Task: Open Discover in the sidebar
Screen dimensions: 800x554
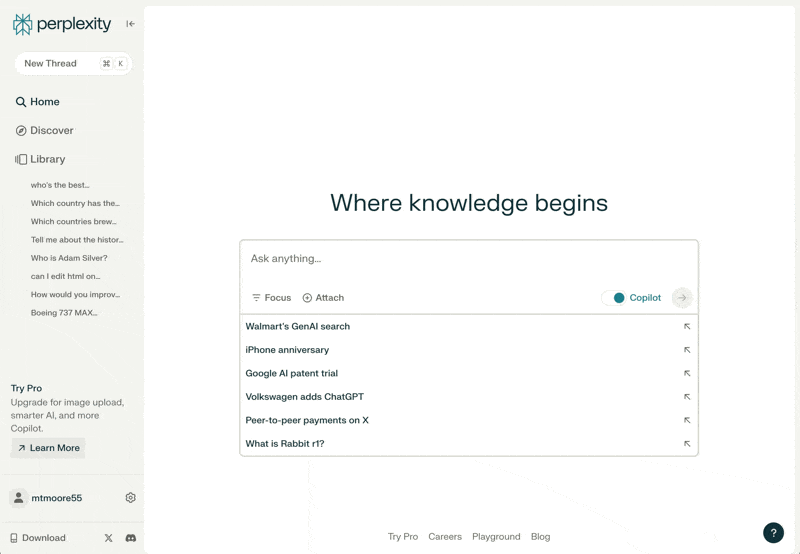Action: [x=44, y=131]
